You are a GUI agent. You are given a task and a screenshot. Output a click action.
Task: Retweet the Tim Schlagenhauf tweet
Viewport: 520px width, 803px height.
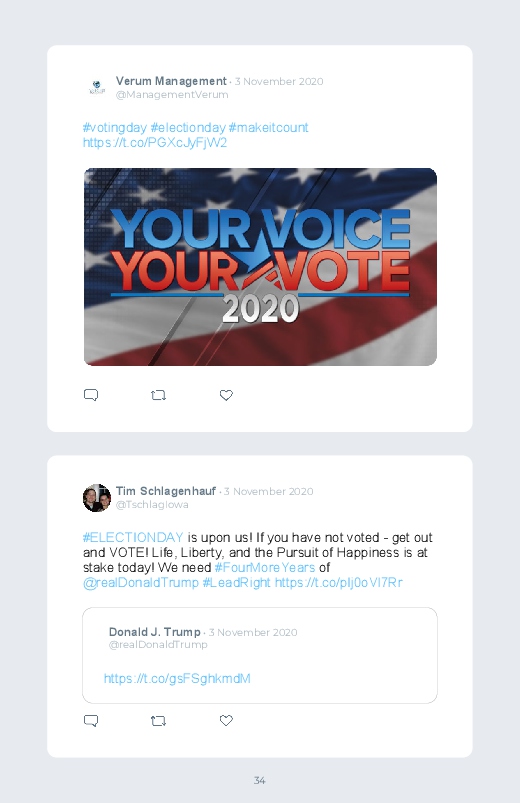158,721
